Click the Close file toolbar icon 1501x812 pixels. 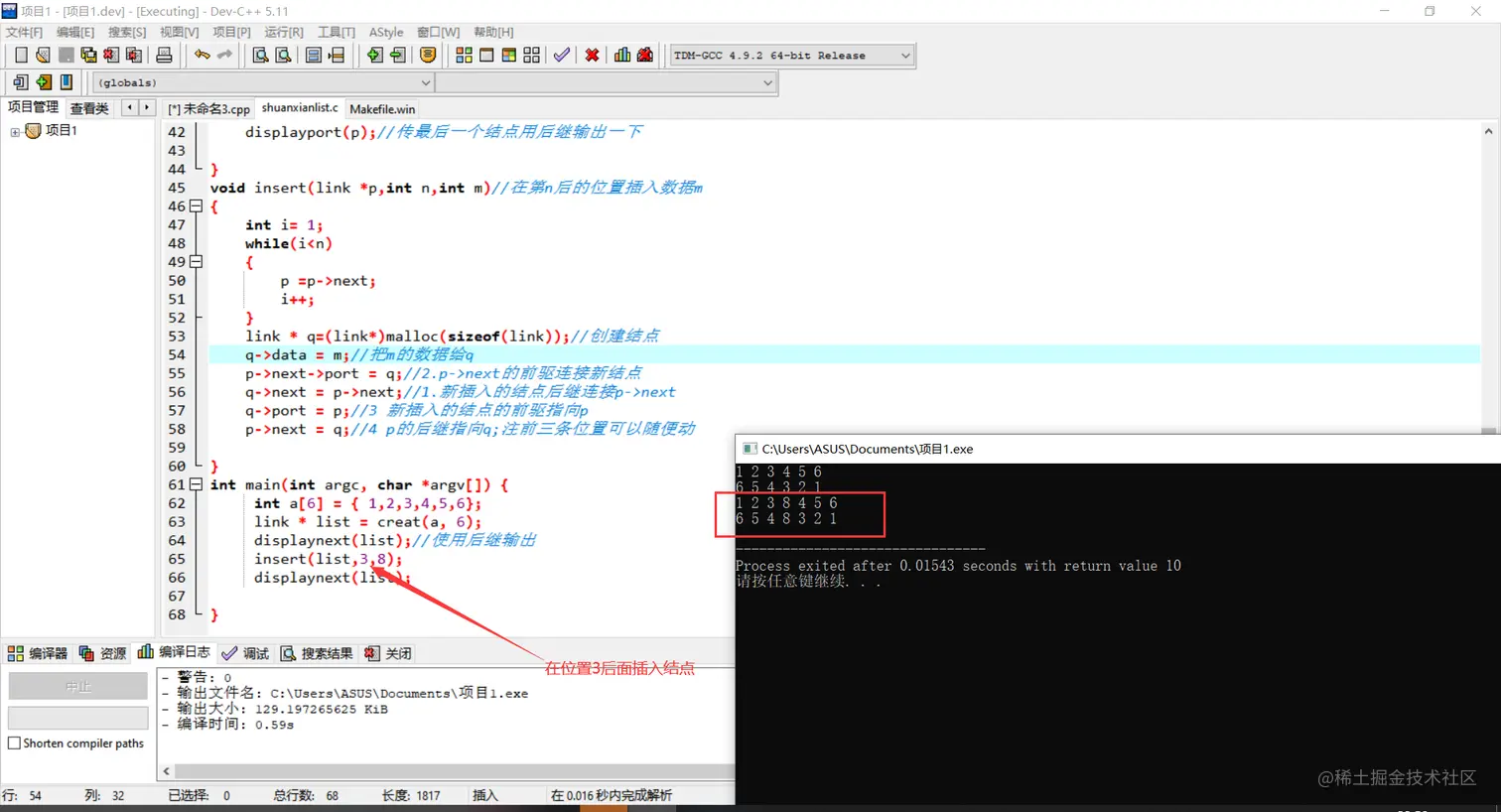click(x=111, y=56)
